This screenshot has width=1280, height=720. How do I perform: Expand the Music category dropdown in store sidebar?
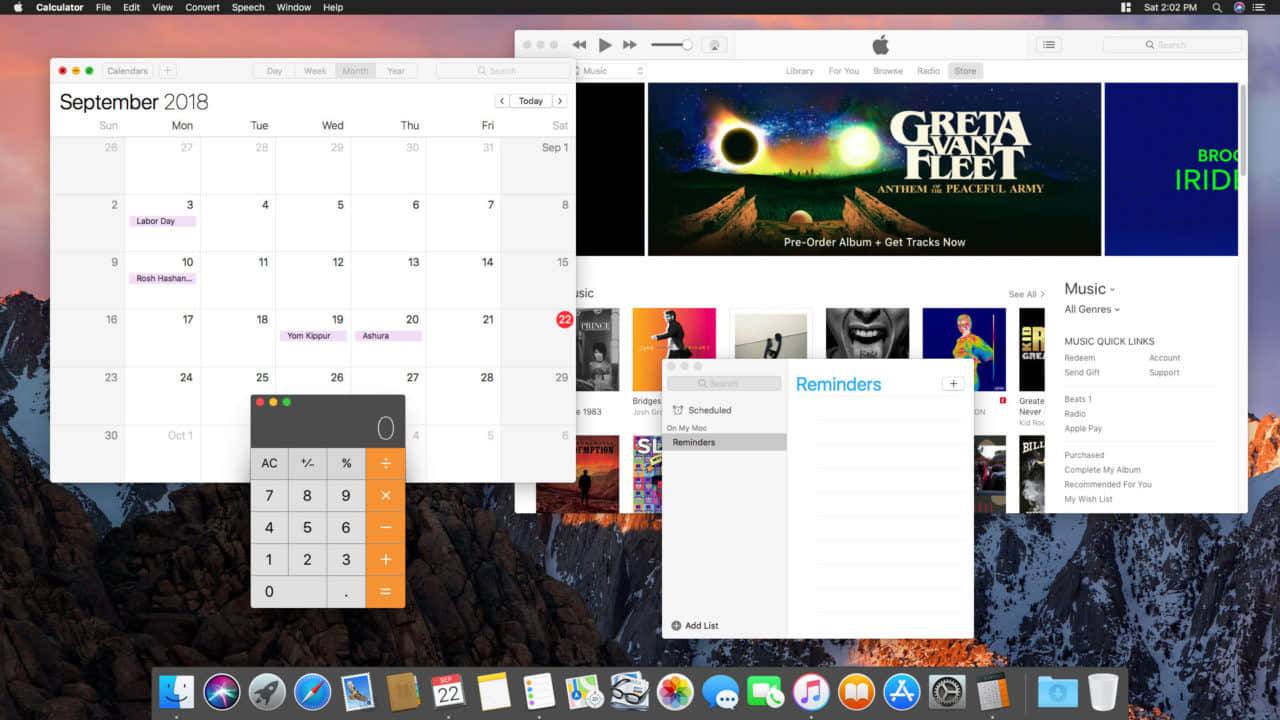[x=1089, y=289]
